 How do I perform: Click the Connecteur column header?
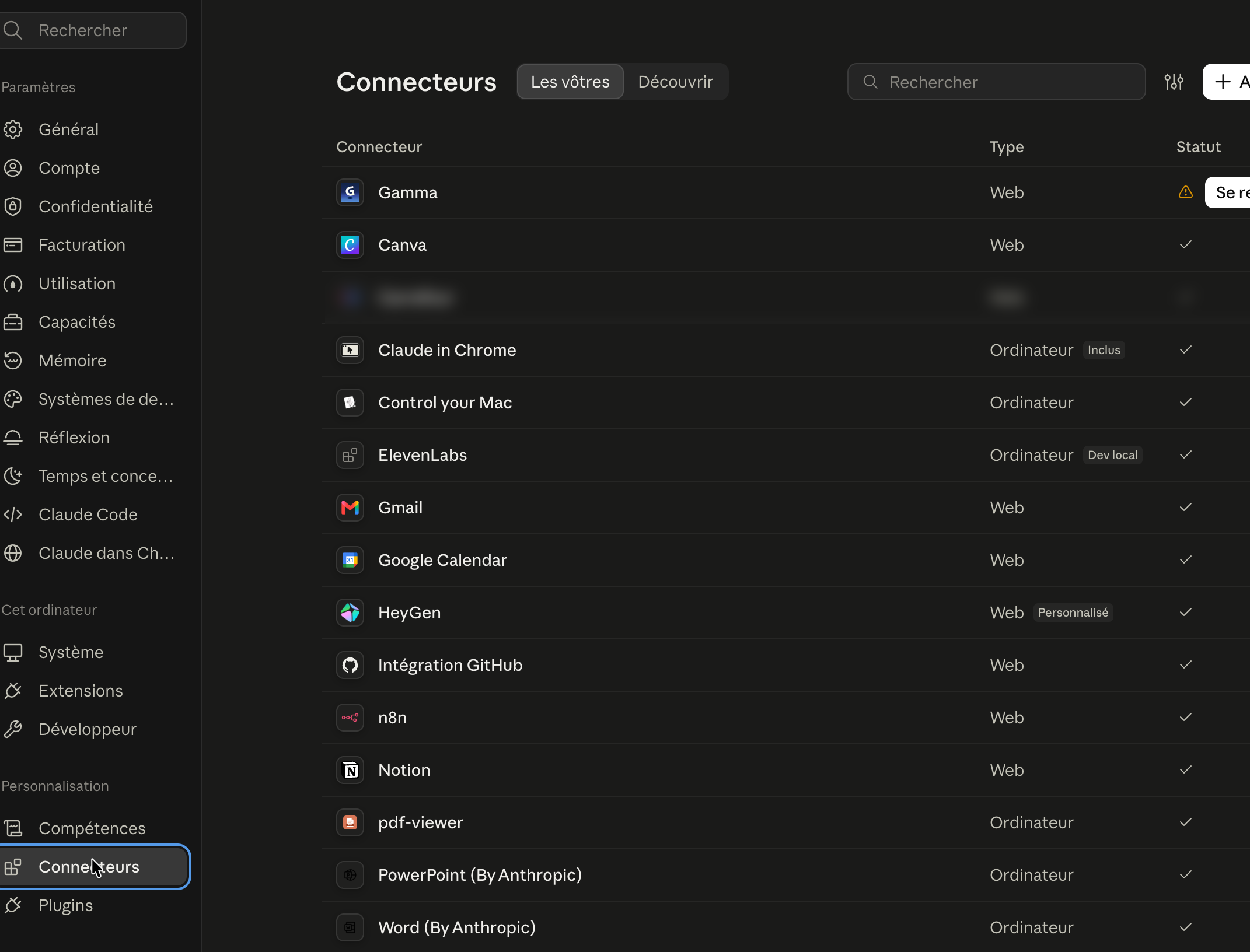coord(379,147)
